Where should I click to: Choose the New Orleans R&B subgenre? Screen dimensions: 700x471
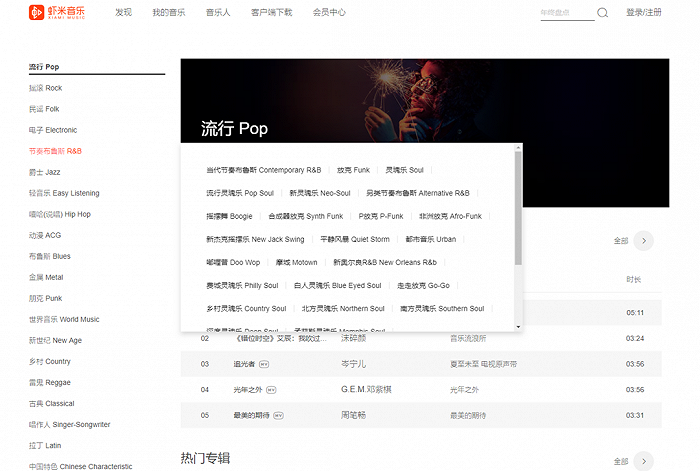click(385, 263)
